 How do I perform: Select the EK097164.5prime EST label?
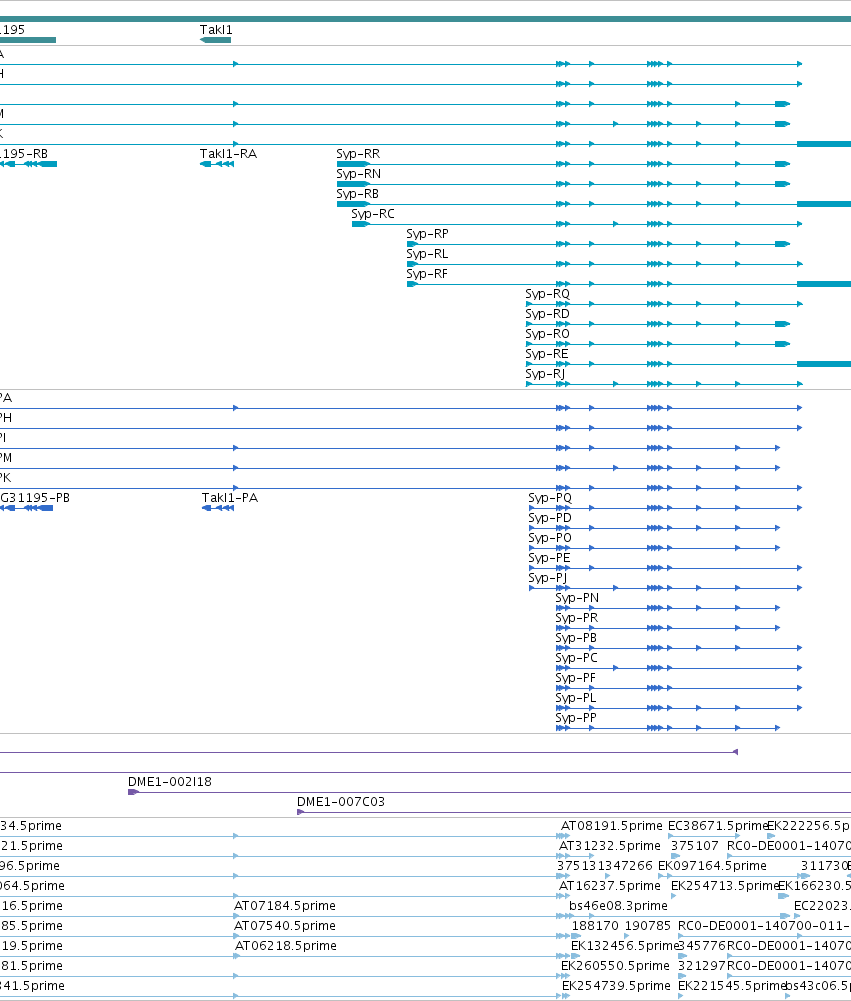[712, 866]
